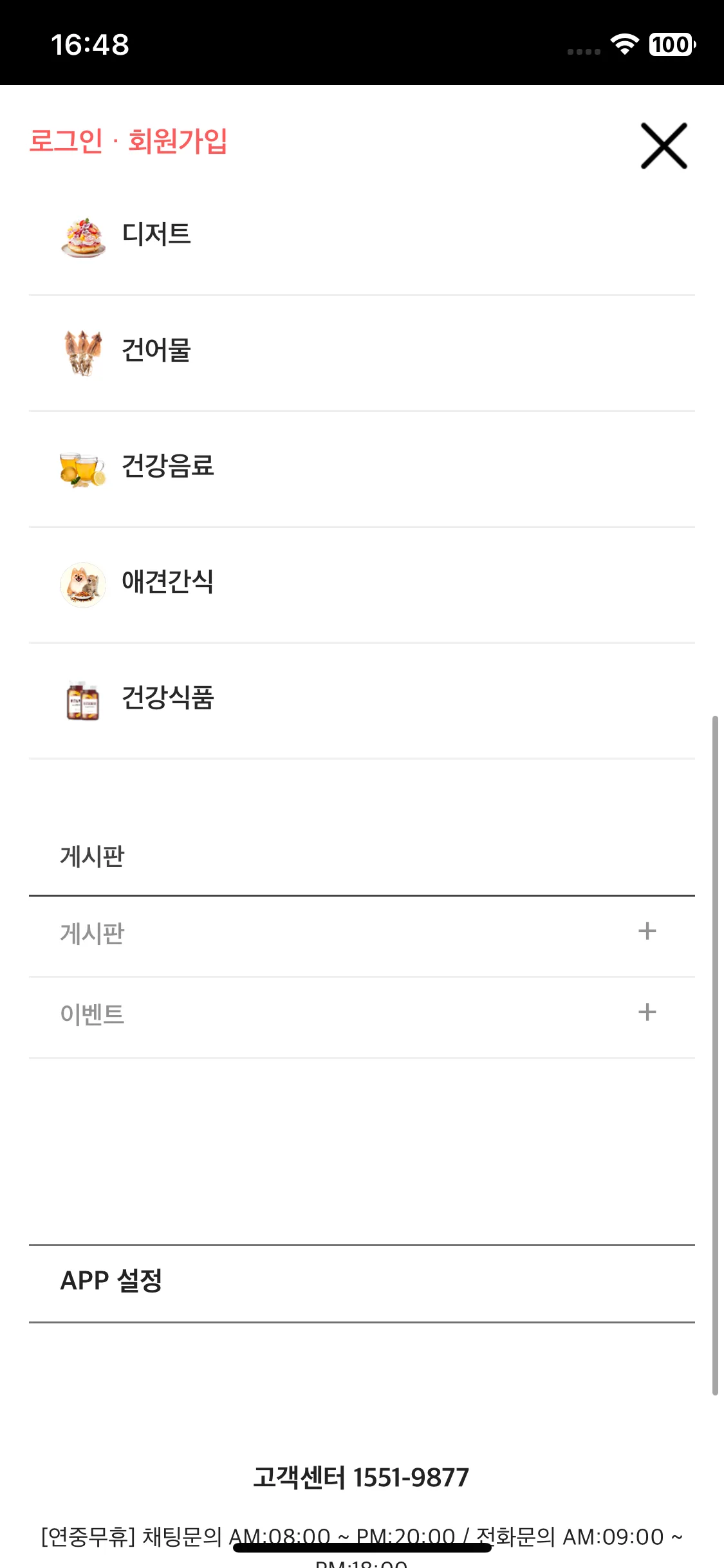Call customer center 1551-9877
This screenshot has height=1568, width=724.
coord(360,1477)
